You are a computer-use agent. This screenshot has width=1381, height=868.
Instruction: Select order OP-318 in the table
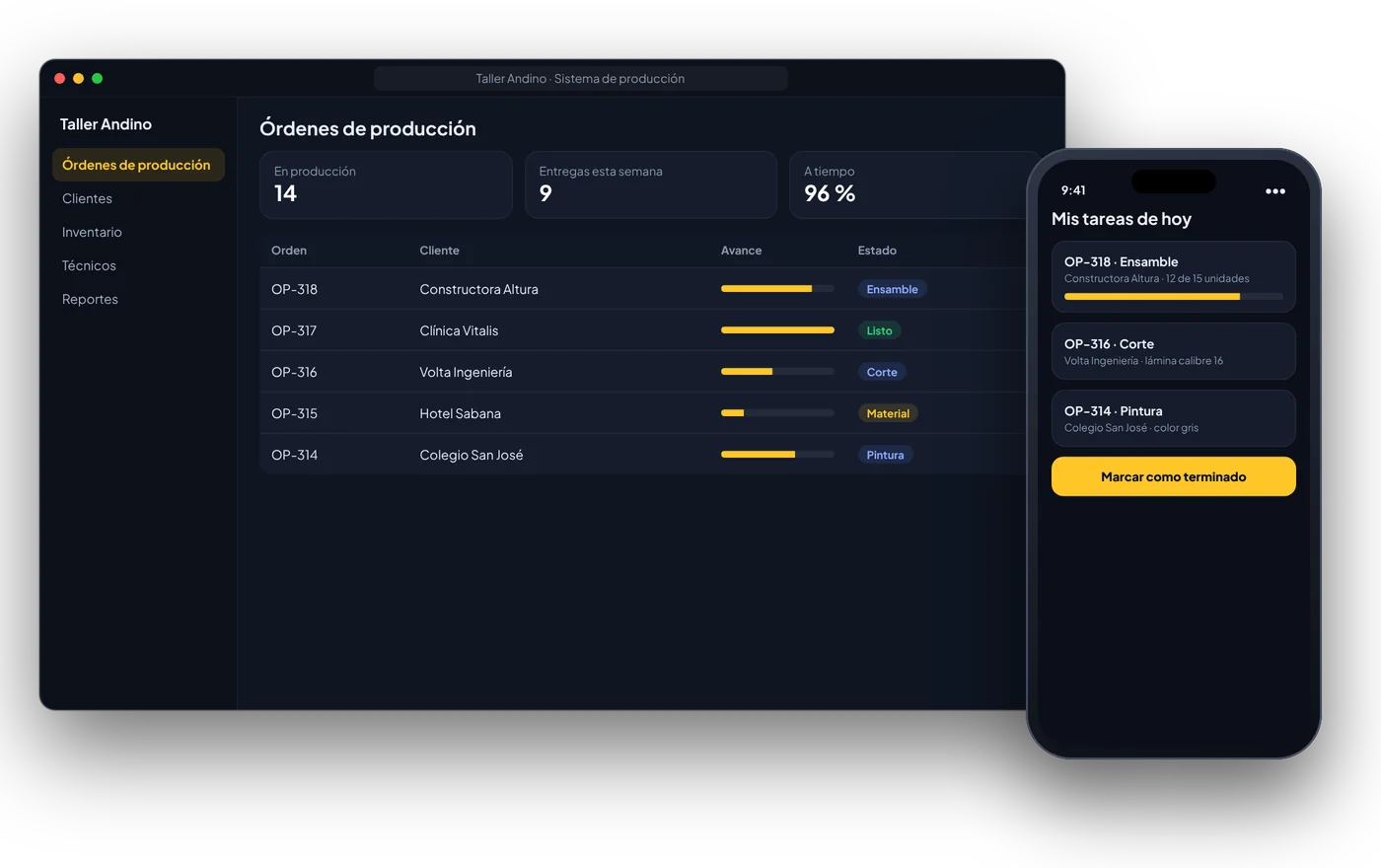coord(294,289)
